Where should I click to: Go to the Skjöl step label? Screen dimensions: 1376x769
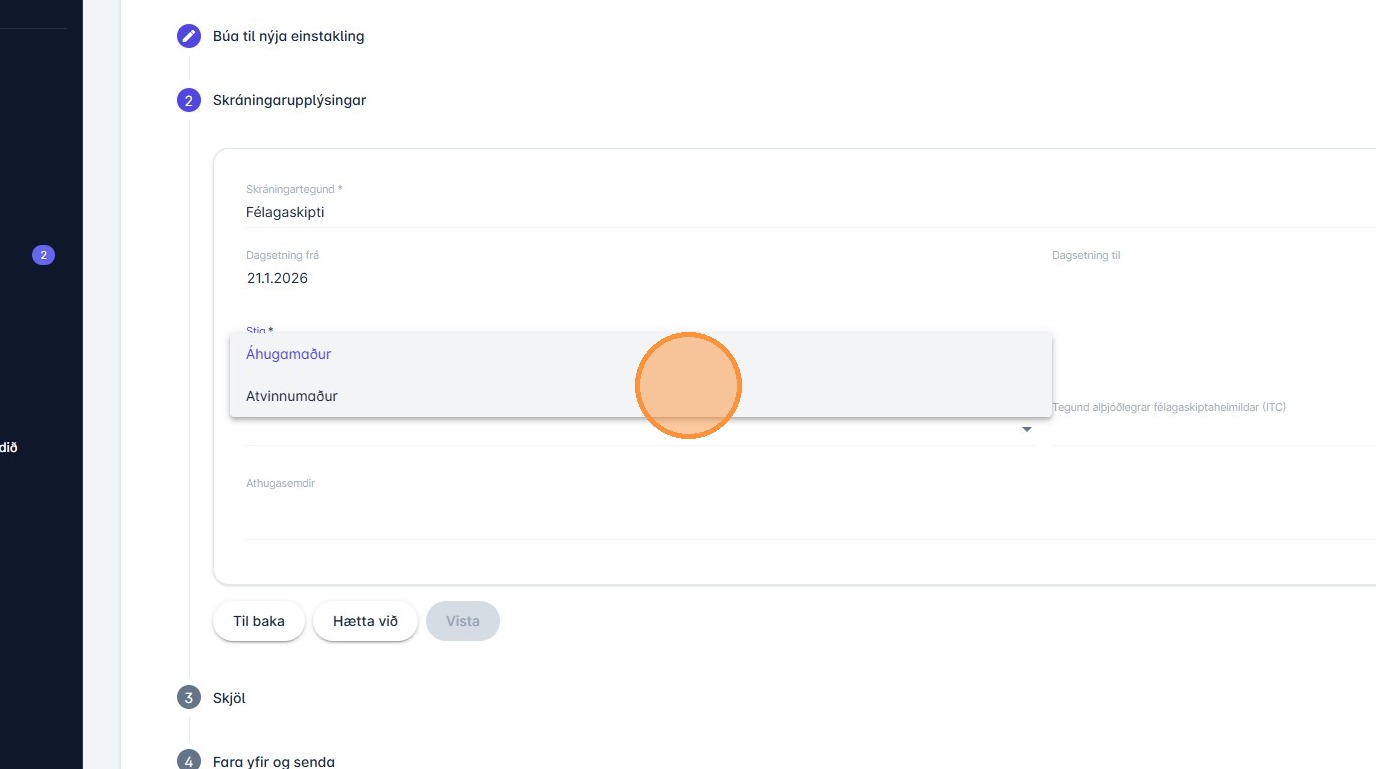[229, 698]
